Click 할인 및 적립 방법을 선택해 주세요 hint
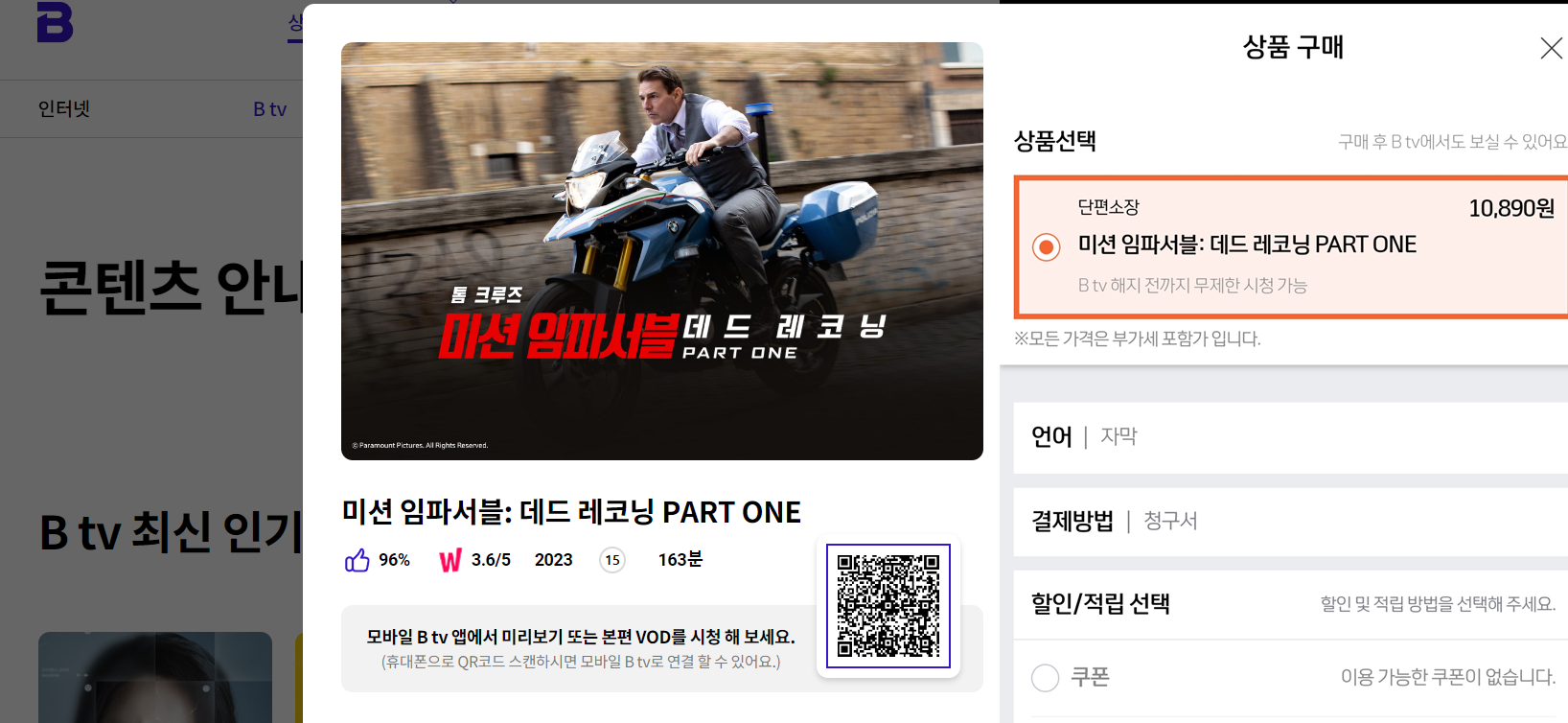This screenshot has height=723, width=1568. 1438,604
